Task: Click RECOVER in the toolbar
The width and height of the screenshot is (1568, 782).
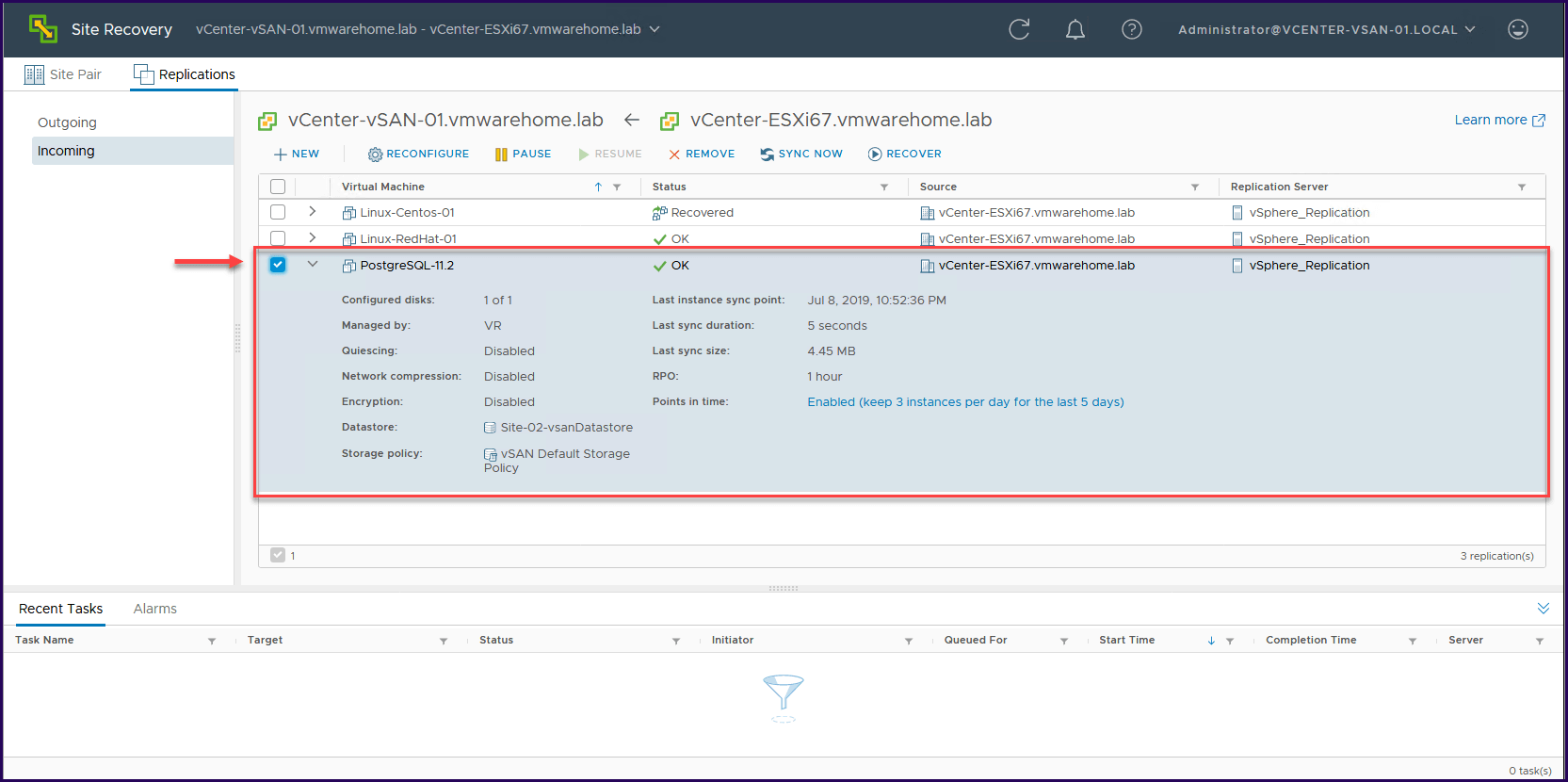Action: pos(905,154)
